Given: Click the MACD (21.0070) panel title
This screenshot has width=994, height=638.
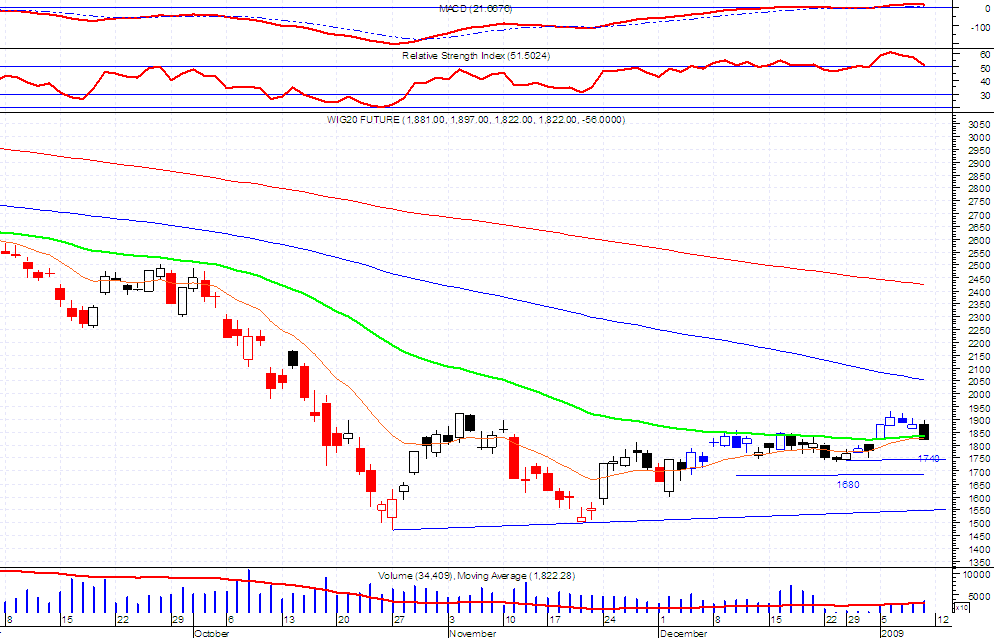Looking at the screenshot, I should 475,9.
